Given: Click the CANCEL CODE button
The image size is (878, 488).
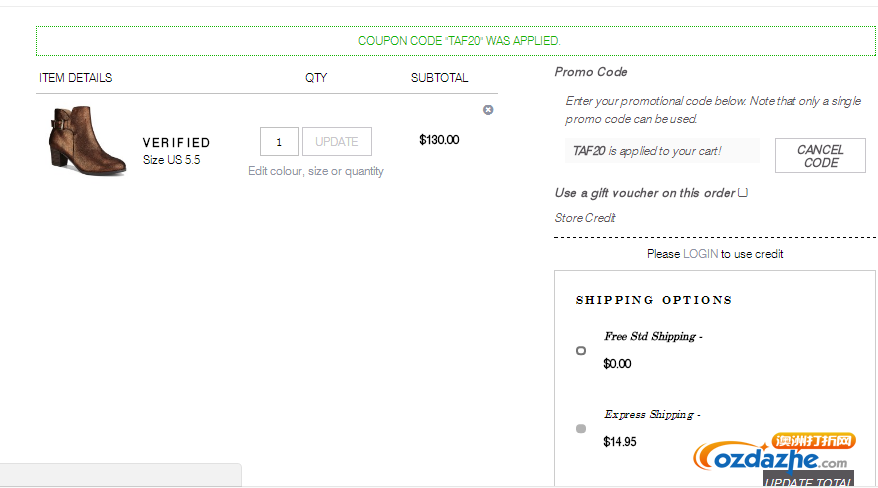Looking at the screenshot, I should click(x=820, y=156).
